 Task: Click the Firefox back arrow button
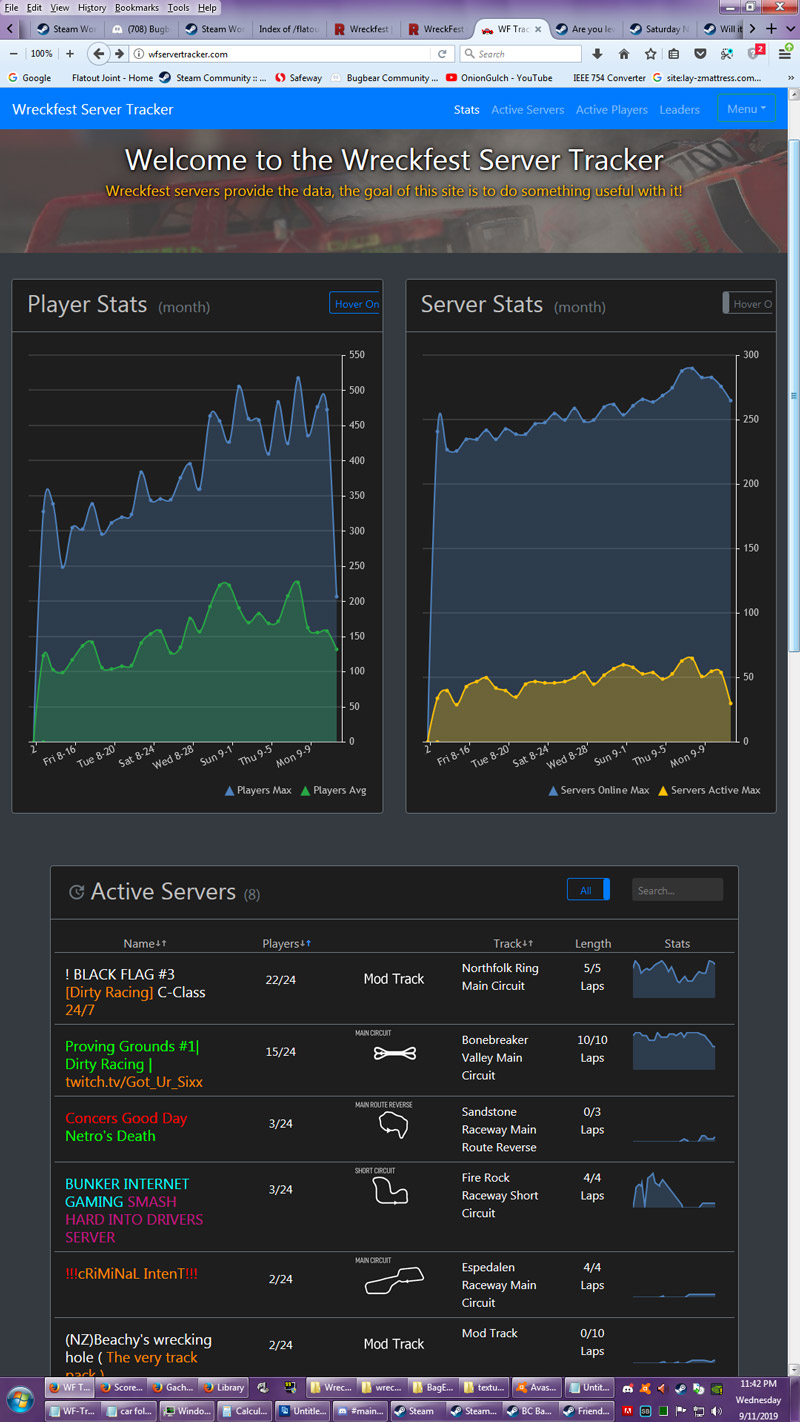coord(99,54)
